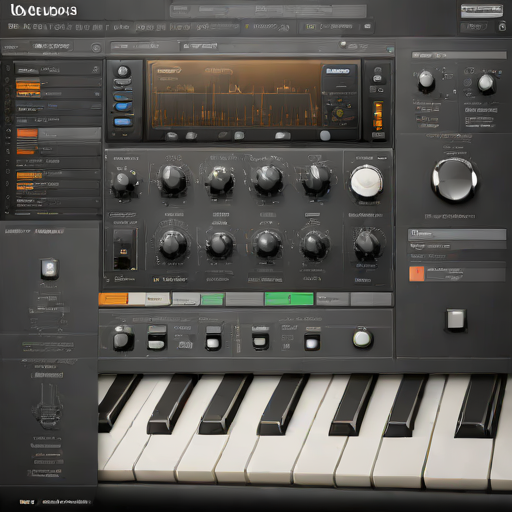Click the fifth dark knob before the white knob
Screen dimensions: 512x512
point(317,179)
